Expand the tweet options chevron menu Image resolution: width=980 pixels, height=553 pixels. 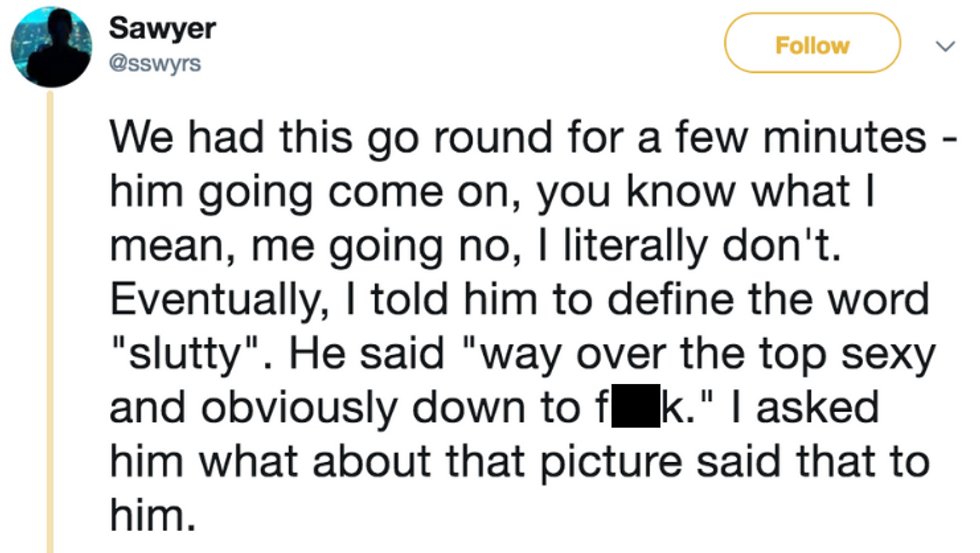[x=940, y=45]
